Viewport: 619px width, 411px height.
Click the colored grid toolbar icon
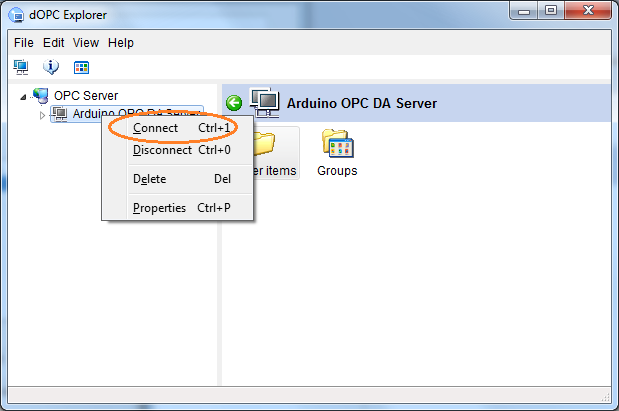click(81, 67)
